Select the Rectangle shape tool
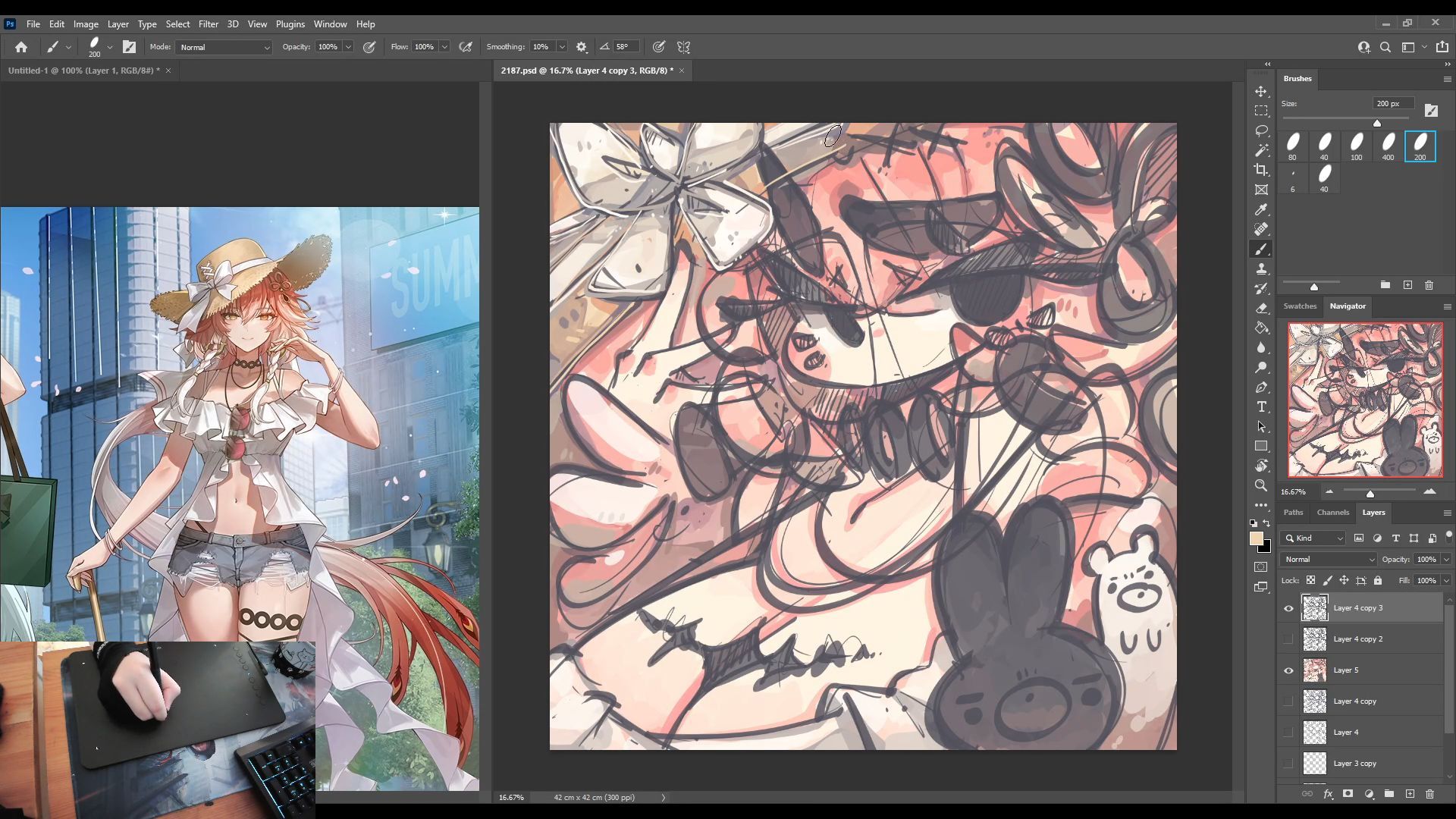The image size is (1456, 819). point(1261,446)
